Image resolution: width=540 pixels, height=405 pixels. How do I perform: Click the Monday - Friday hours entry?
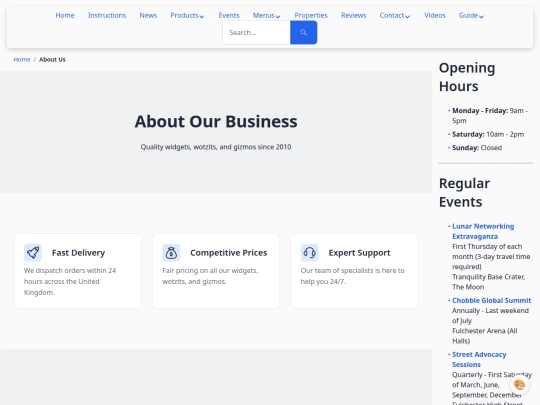click(x=490, y=116)
